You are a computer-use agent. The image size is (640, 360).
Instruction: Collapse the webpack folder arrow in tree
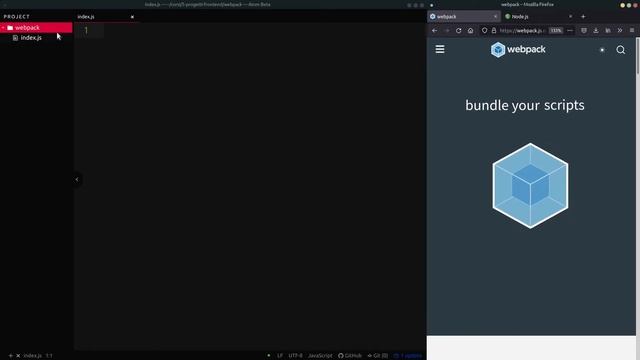3,27
